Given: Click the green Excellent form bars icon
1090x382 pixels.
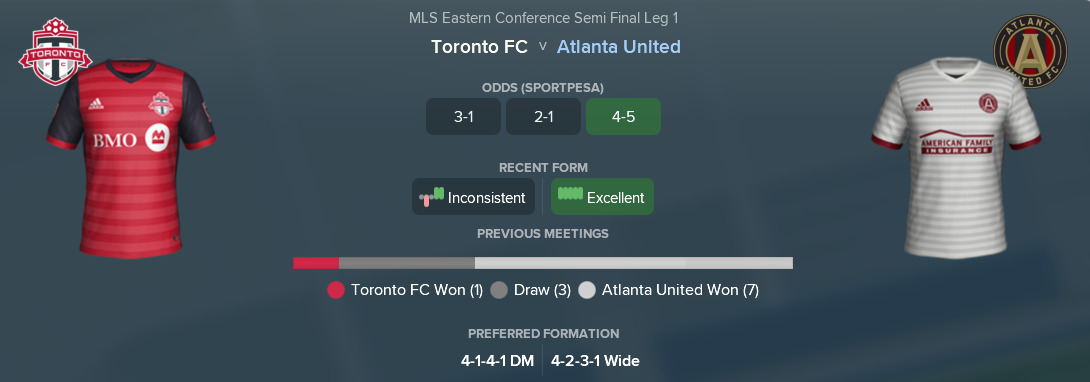Looking at the screenshot, I should coord(570,194).
